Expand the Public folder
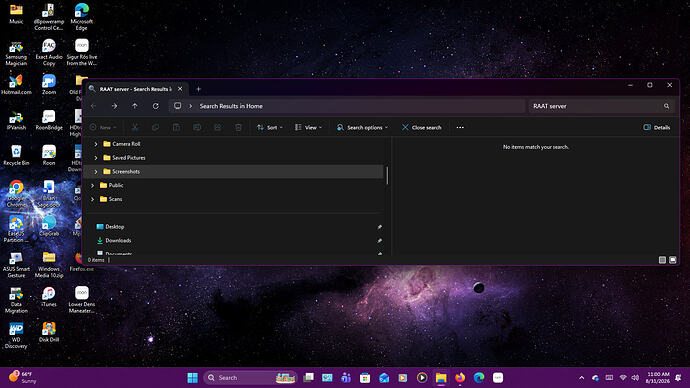The height and width of the screenshot is (388, 690). tap(92, 185)
